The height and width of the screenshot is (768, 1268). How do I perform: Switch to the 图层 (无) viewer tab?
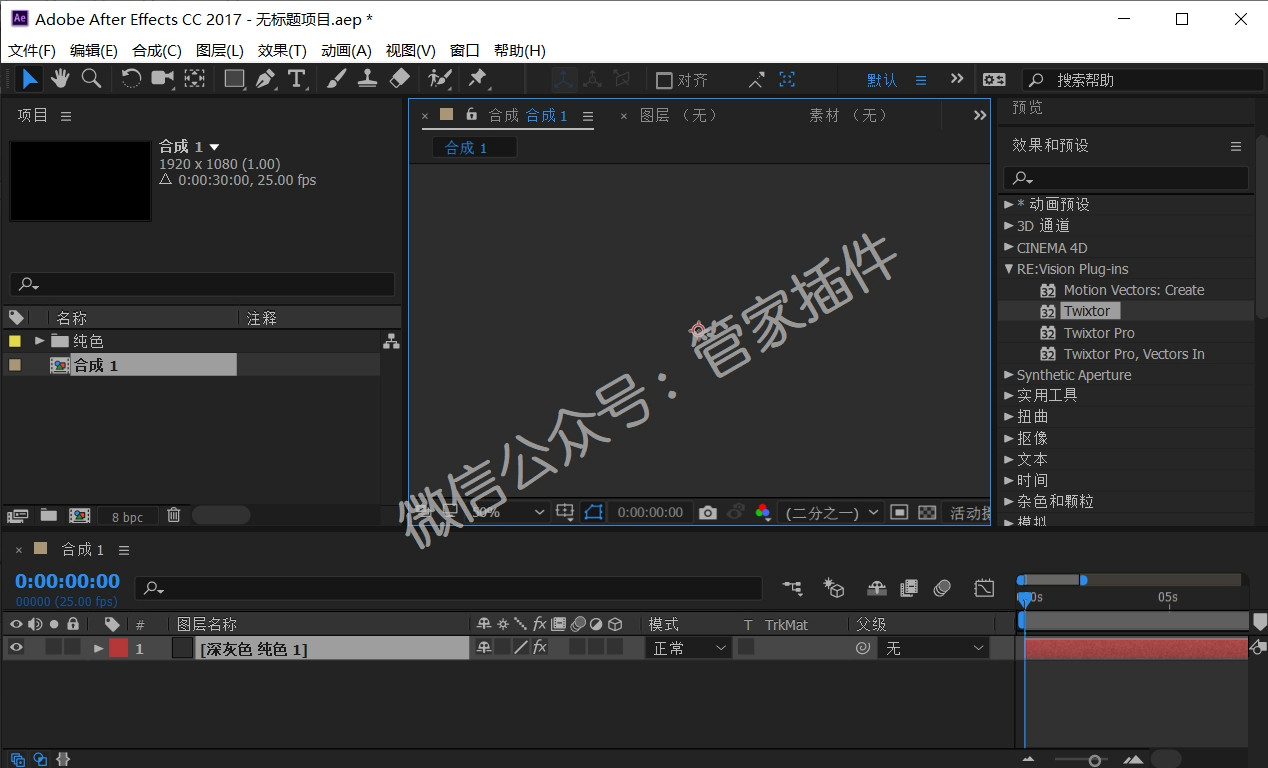click(x=679, y=115)
